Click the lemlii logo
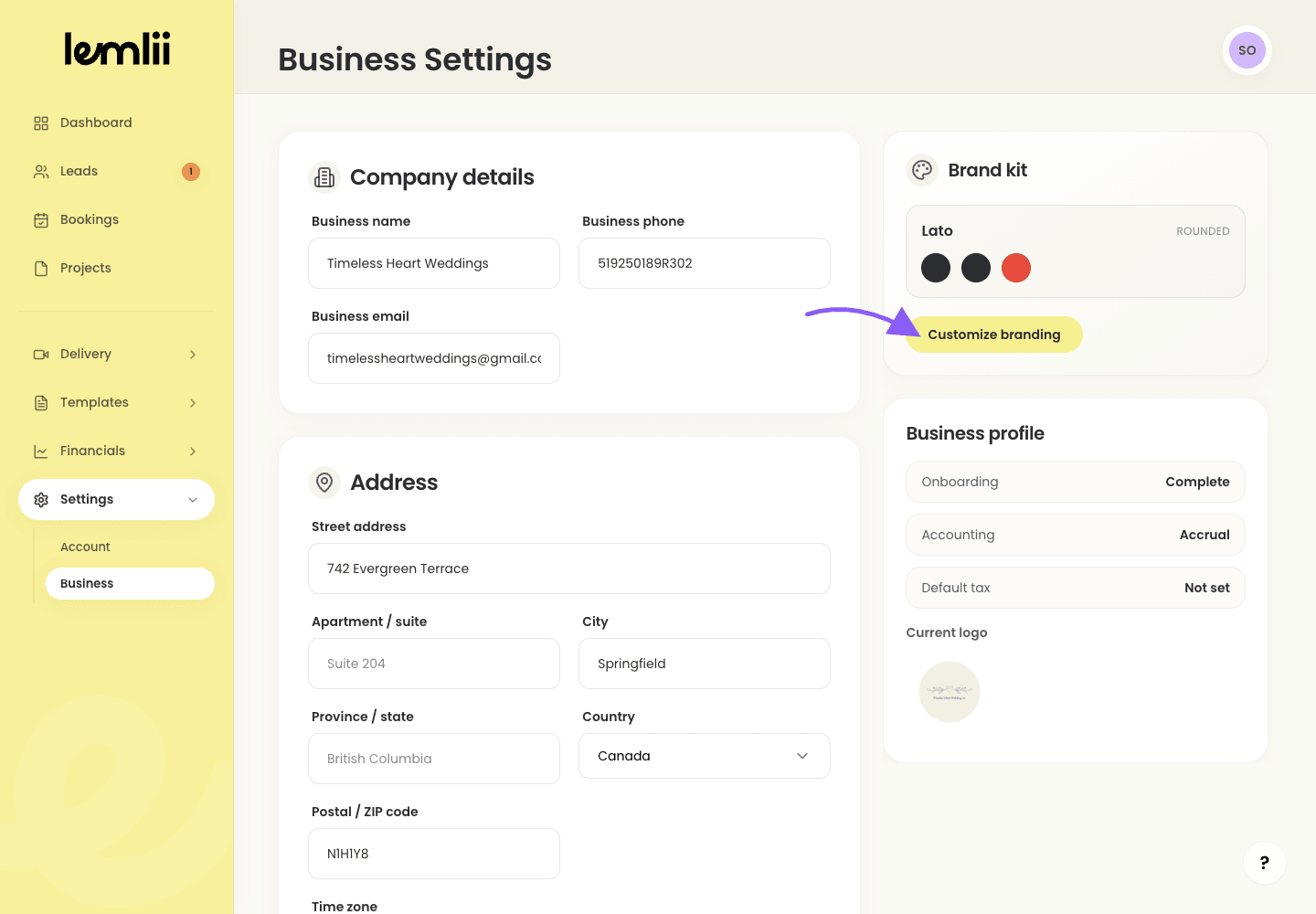 (x=117, y=49)
